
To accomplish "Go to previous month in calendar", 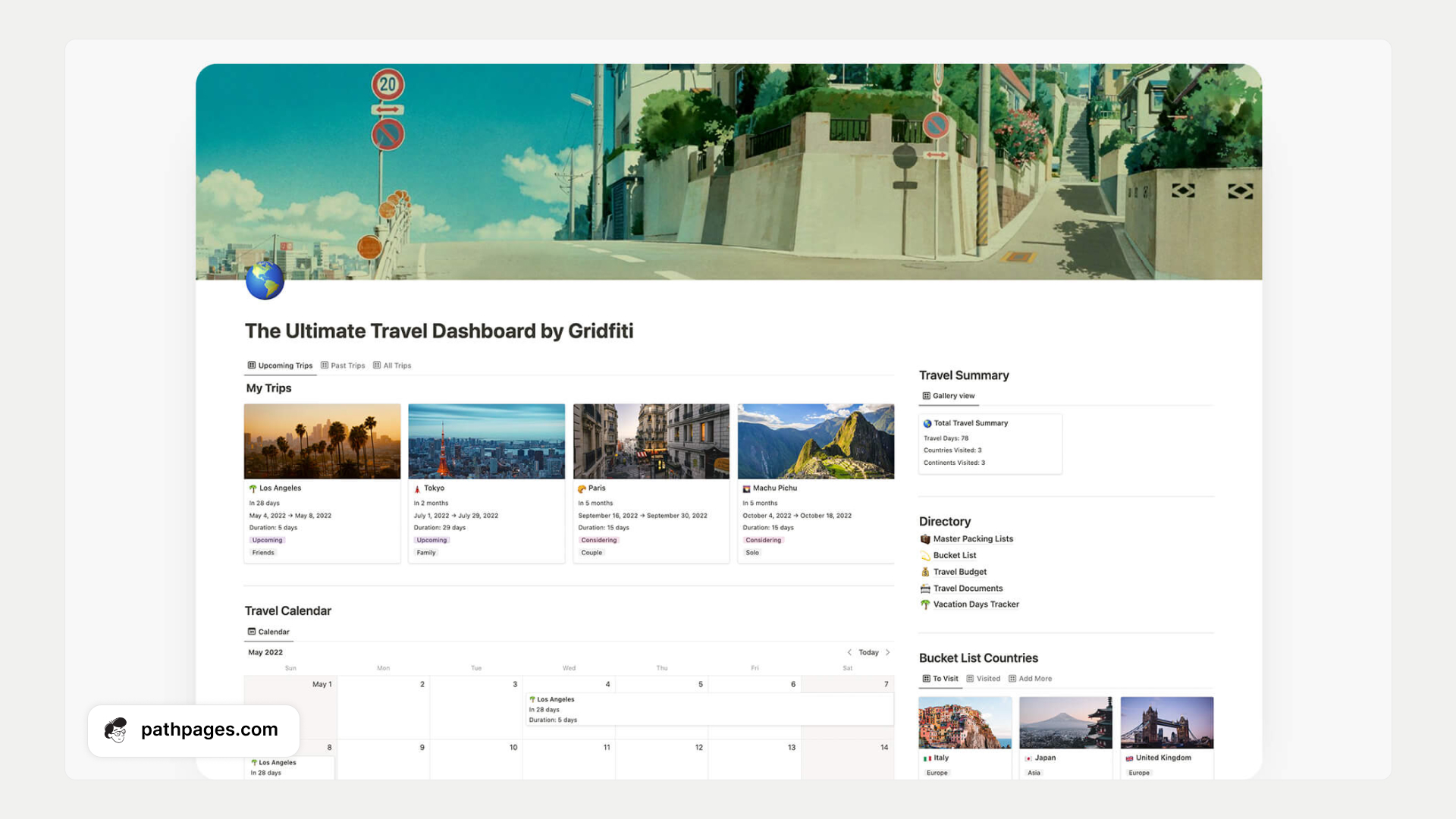I will tap(849, 652).
